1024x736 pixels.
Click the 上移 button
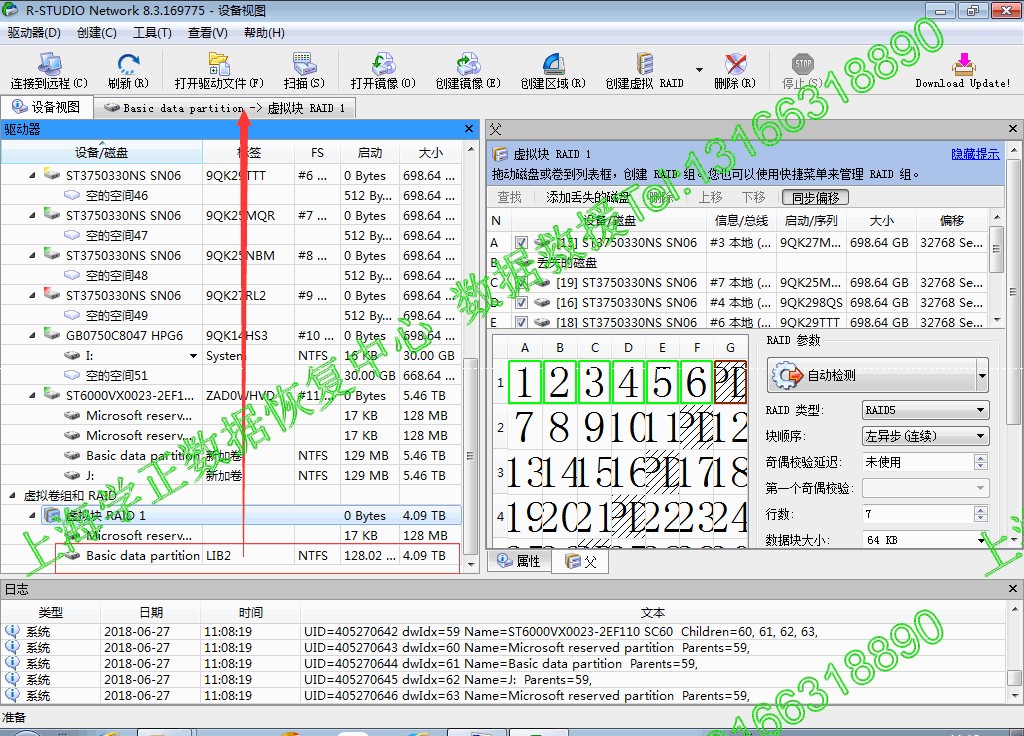(x=711, y=197)
